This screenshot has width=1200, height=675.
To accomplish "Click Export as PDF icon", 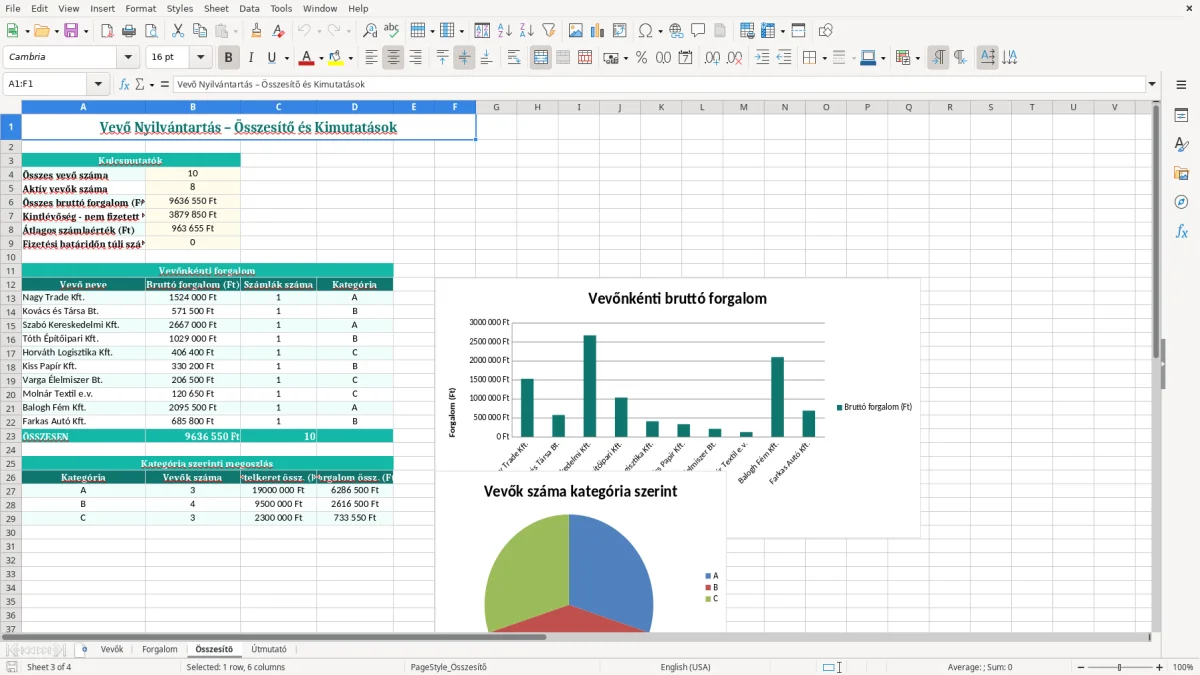I will coord(107,31).
